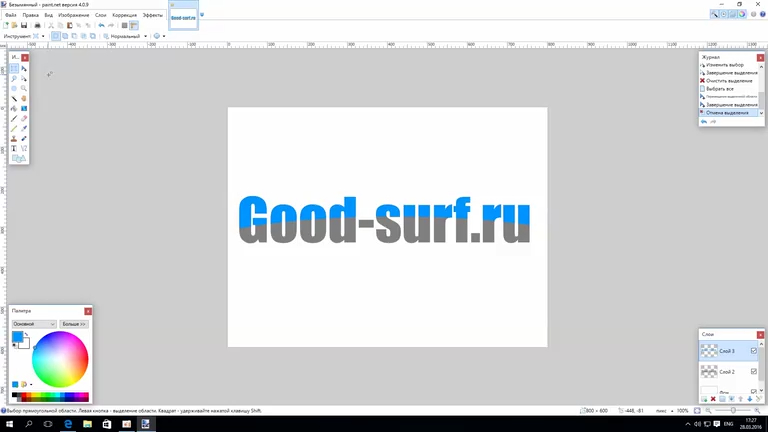
Task: Select the Gradient tool
Action: (x=24, y=108)
